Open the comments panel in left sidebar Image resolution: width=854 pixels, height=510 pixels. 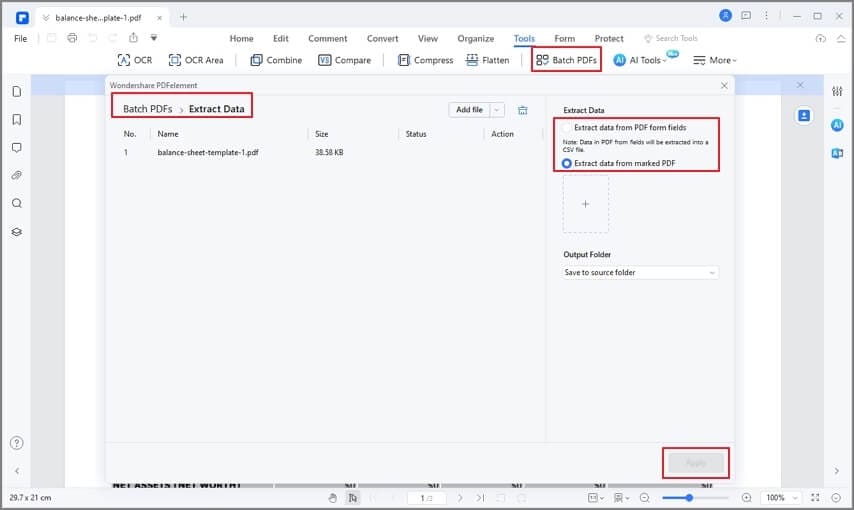(x=17, y=148)
